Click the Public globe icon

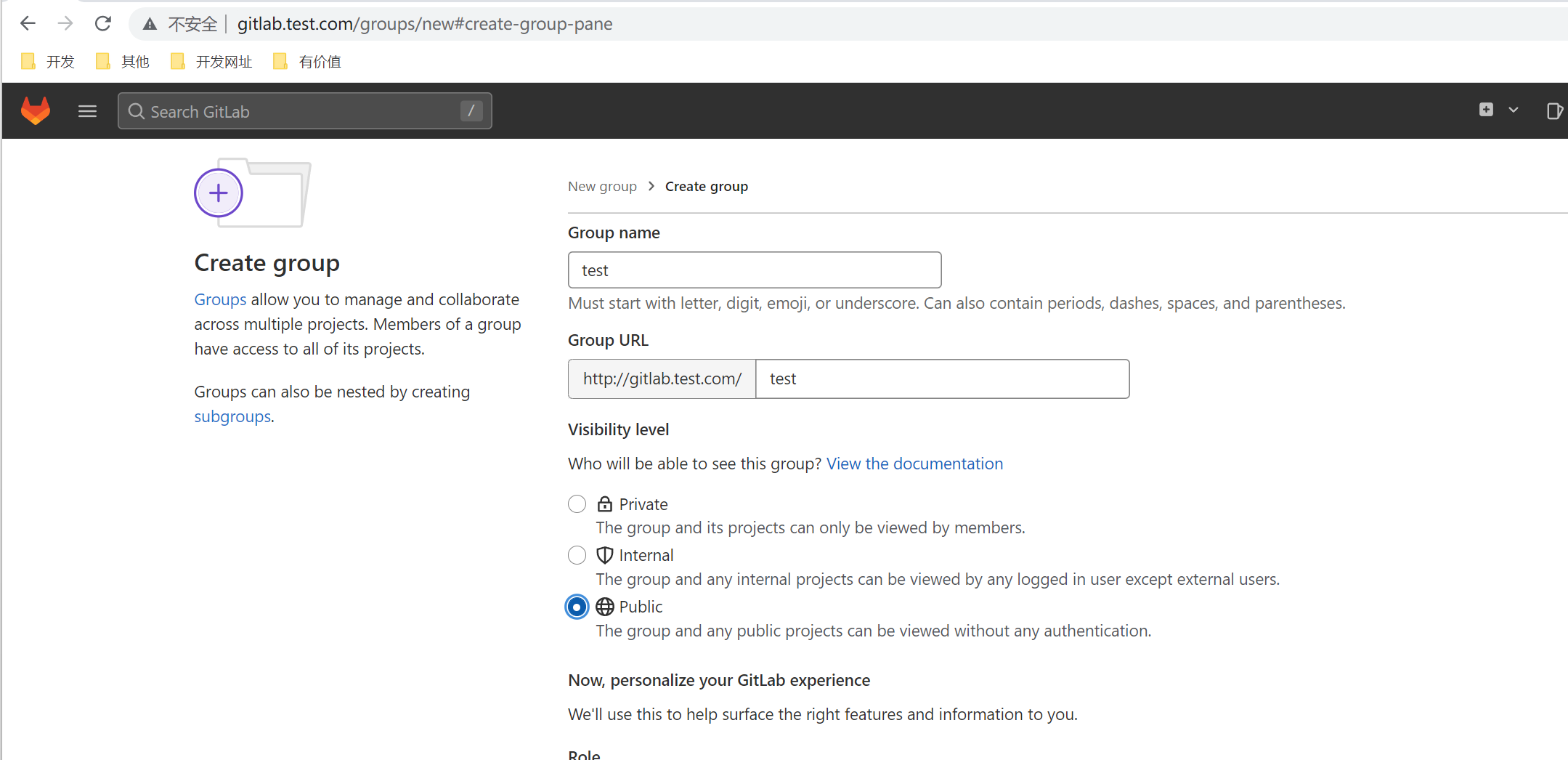tap(605, 607)
